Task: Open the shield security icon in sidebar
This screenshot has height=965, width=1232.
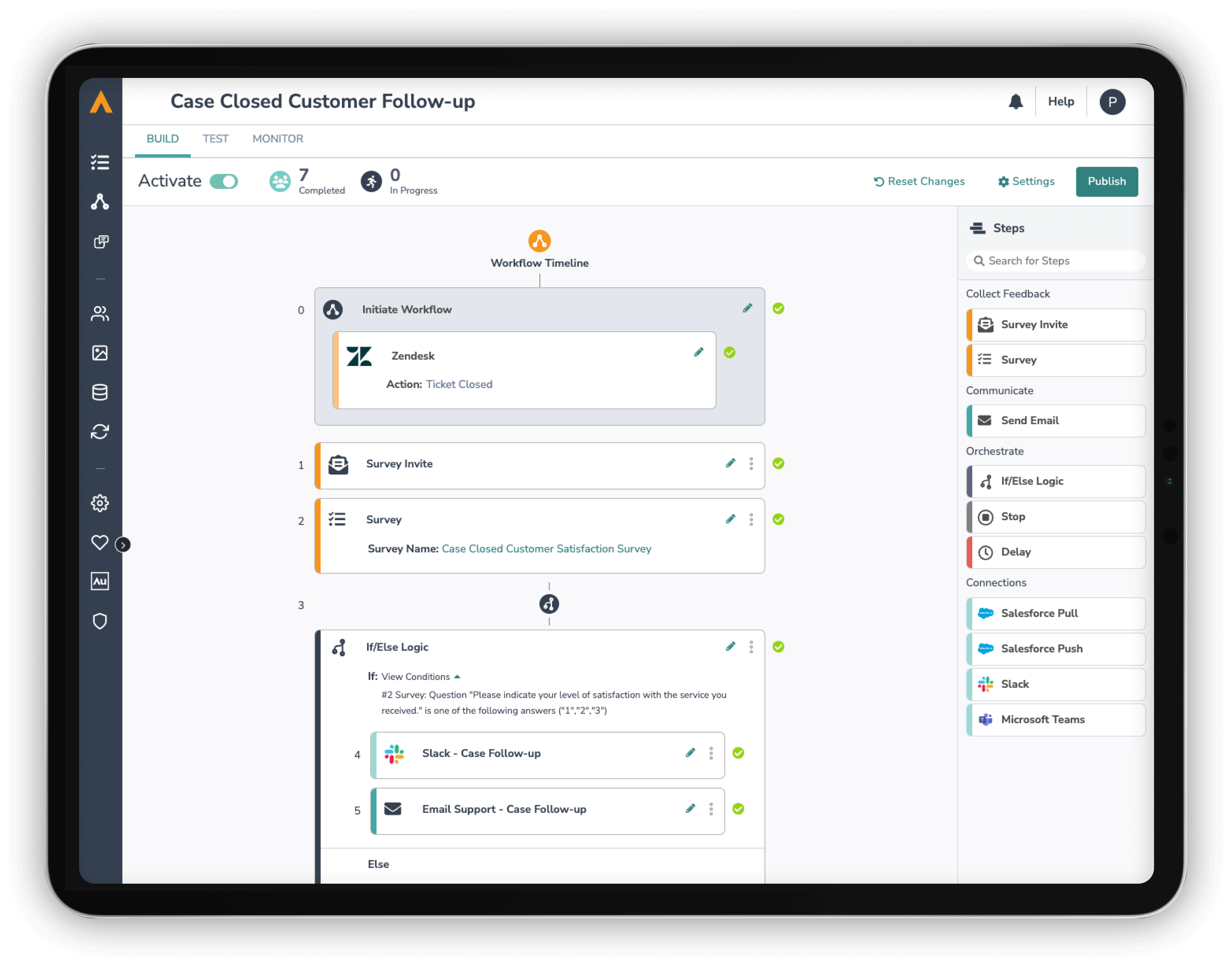Action: [x=100, y=621]
